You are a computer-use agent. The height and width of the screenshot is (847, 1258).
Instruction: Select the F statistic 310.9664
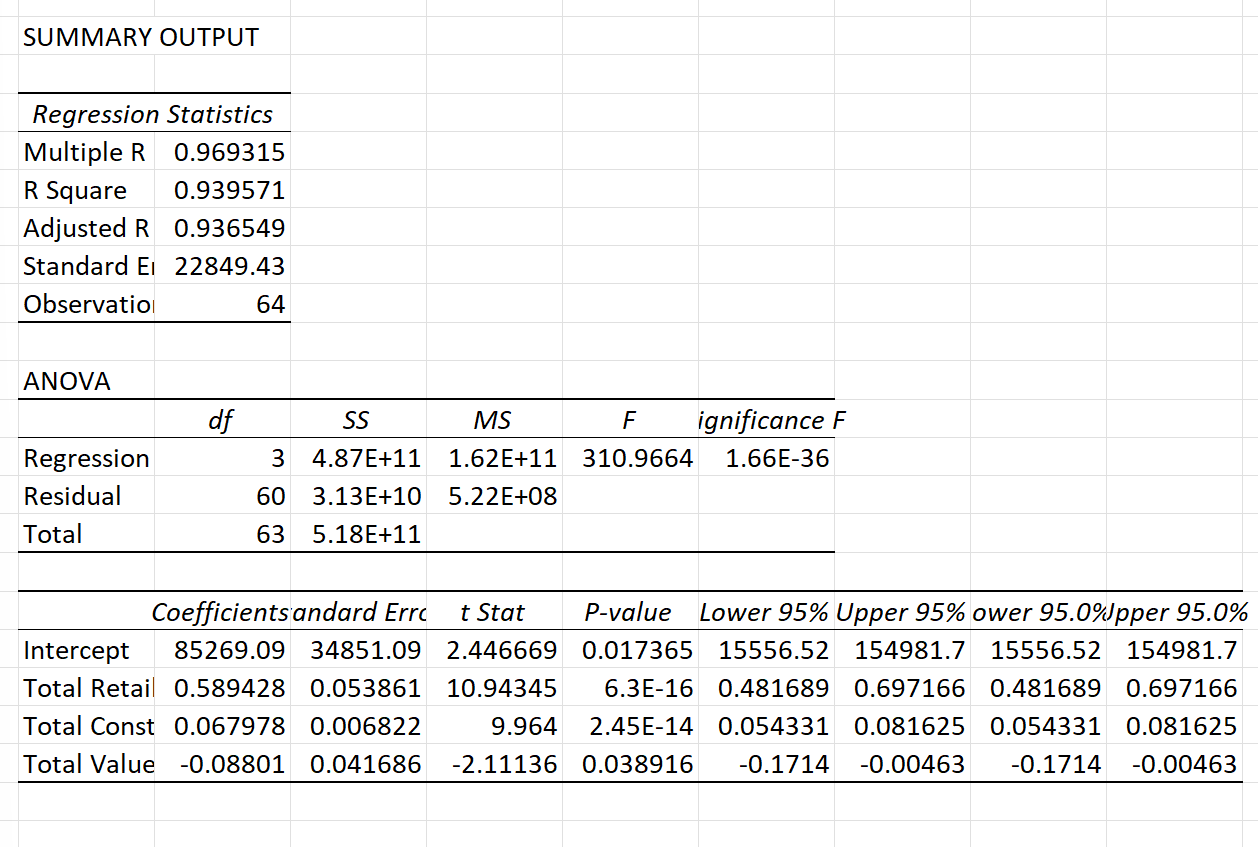638,459
